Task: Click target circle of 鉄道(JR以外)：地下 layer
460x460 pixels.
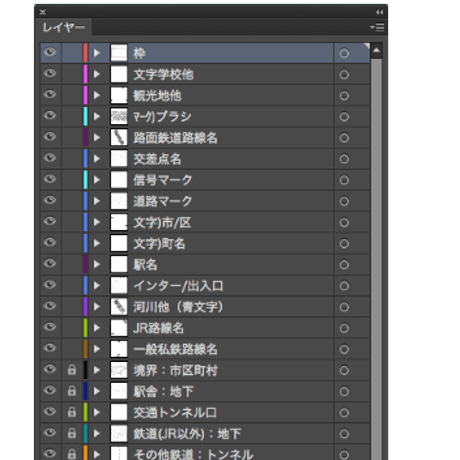Action: pos(344,434)
